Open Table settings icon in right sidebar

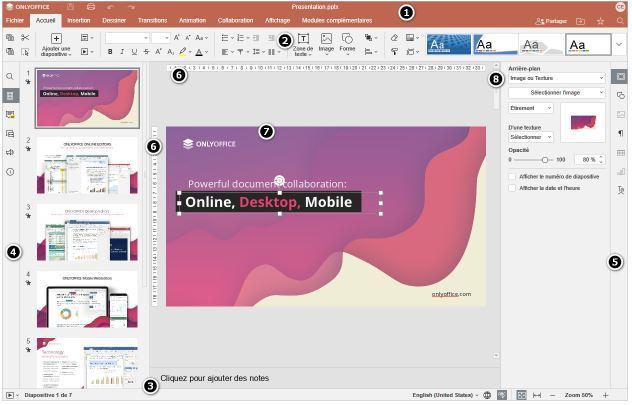621,153
